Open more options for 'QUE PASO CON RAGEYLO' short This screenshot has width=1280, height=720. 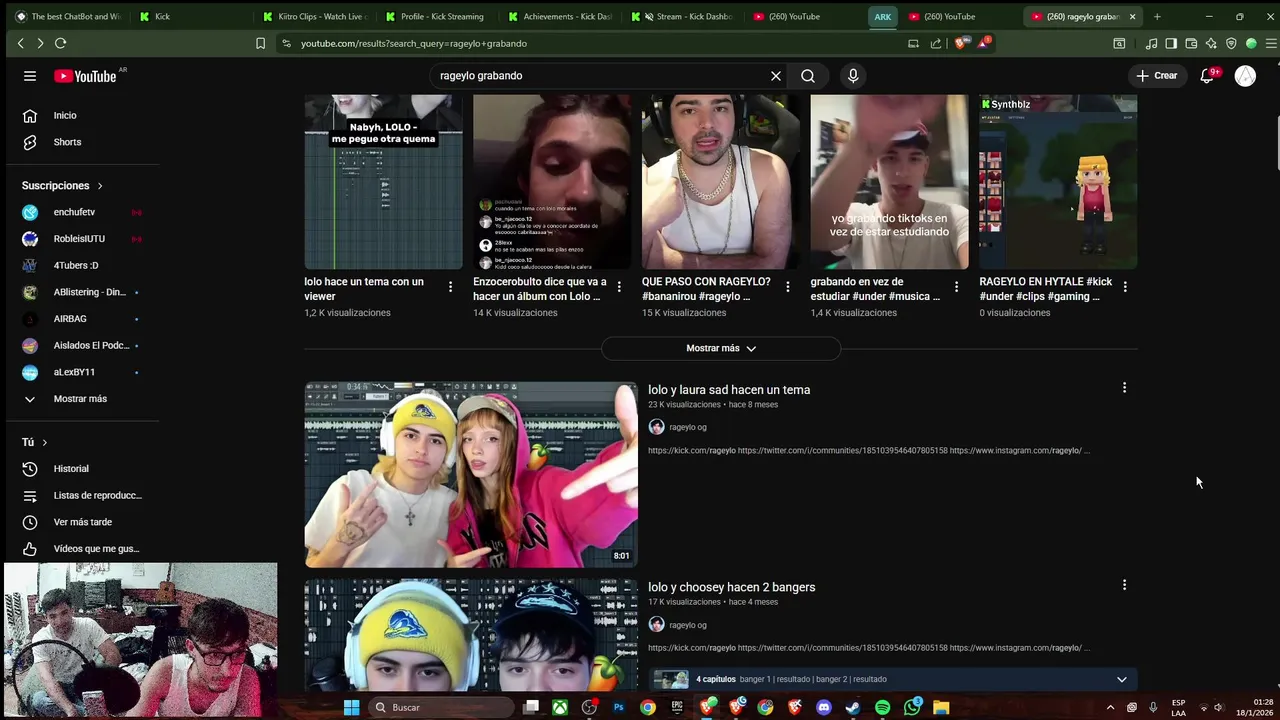pyautogui.click(x=787, y=287)
